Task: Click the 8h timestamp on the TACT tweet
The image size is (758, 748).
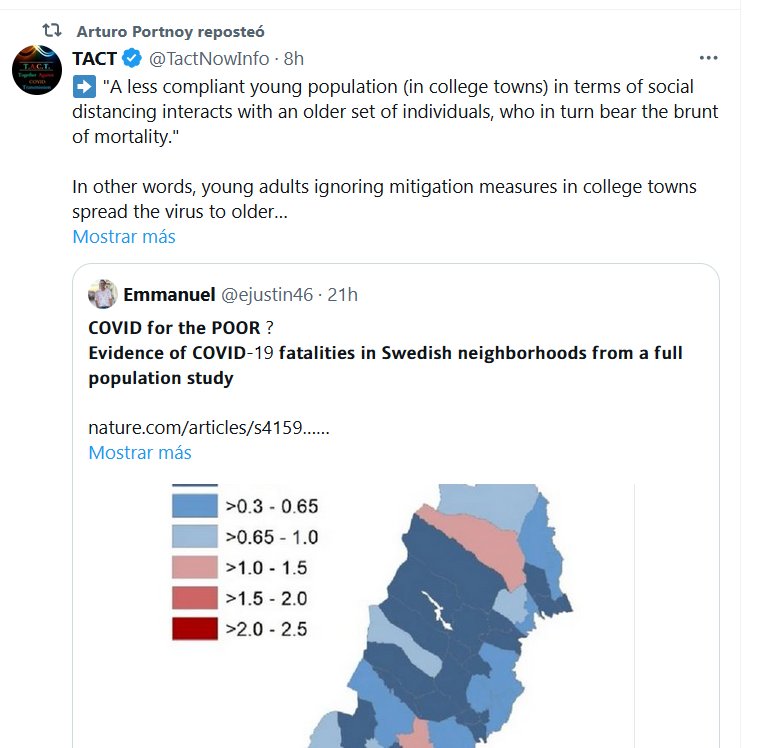Action: (x=294, y=59)
